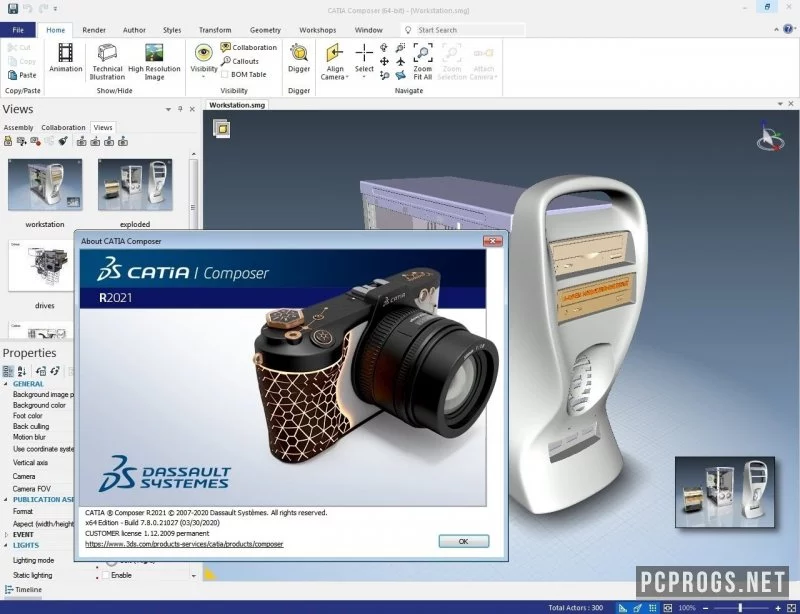The image size is (800, 614).
Task: Expand the EVENT properties section
Action: coord(6,534)
